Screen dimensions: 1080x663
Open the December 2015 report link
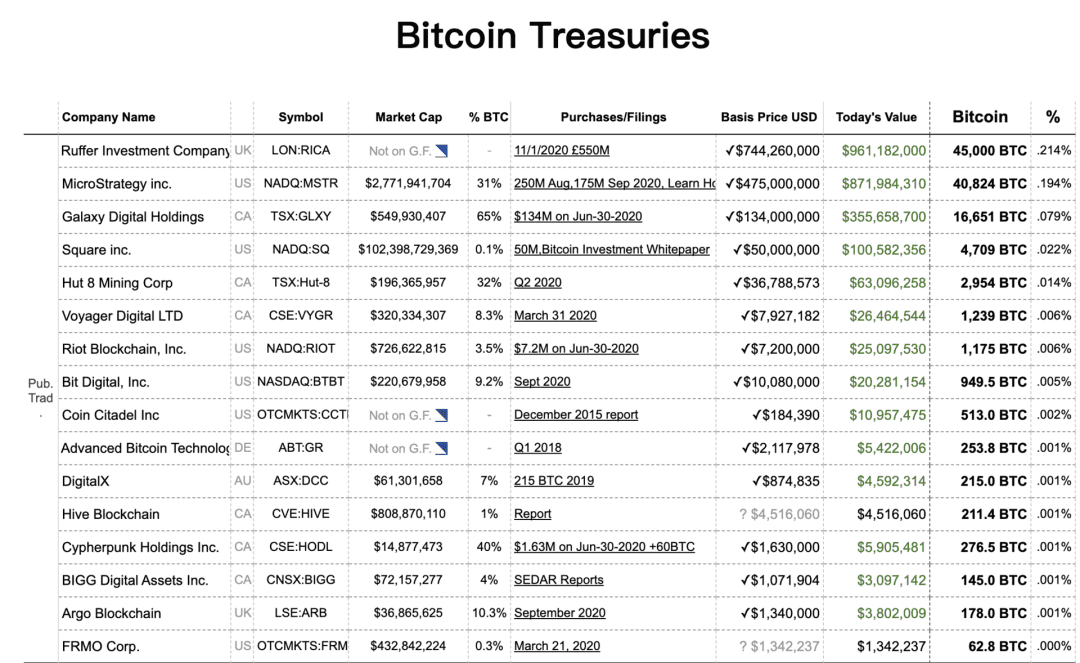(576, 414)
